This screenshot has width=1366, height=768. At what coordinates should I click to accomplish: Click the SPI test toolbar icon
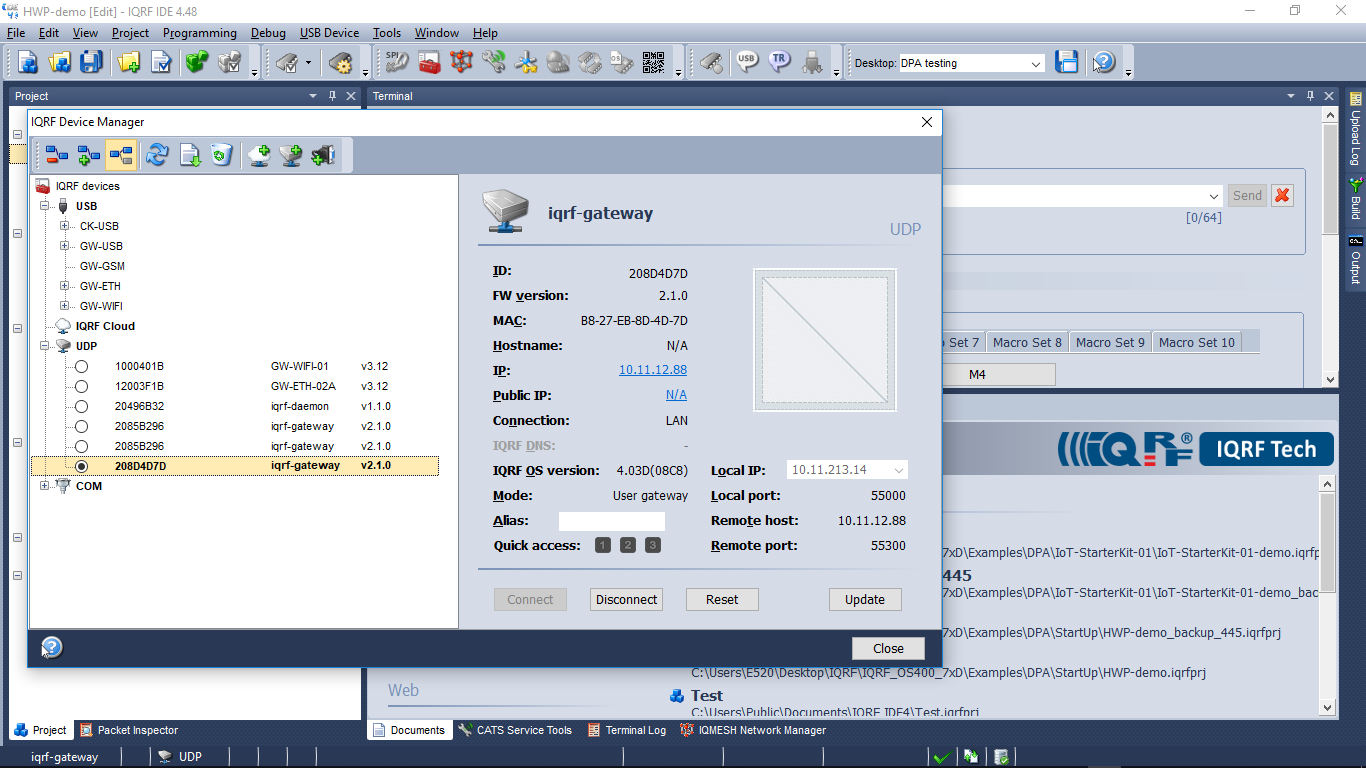pyautogui.click(x=397, y=62)
